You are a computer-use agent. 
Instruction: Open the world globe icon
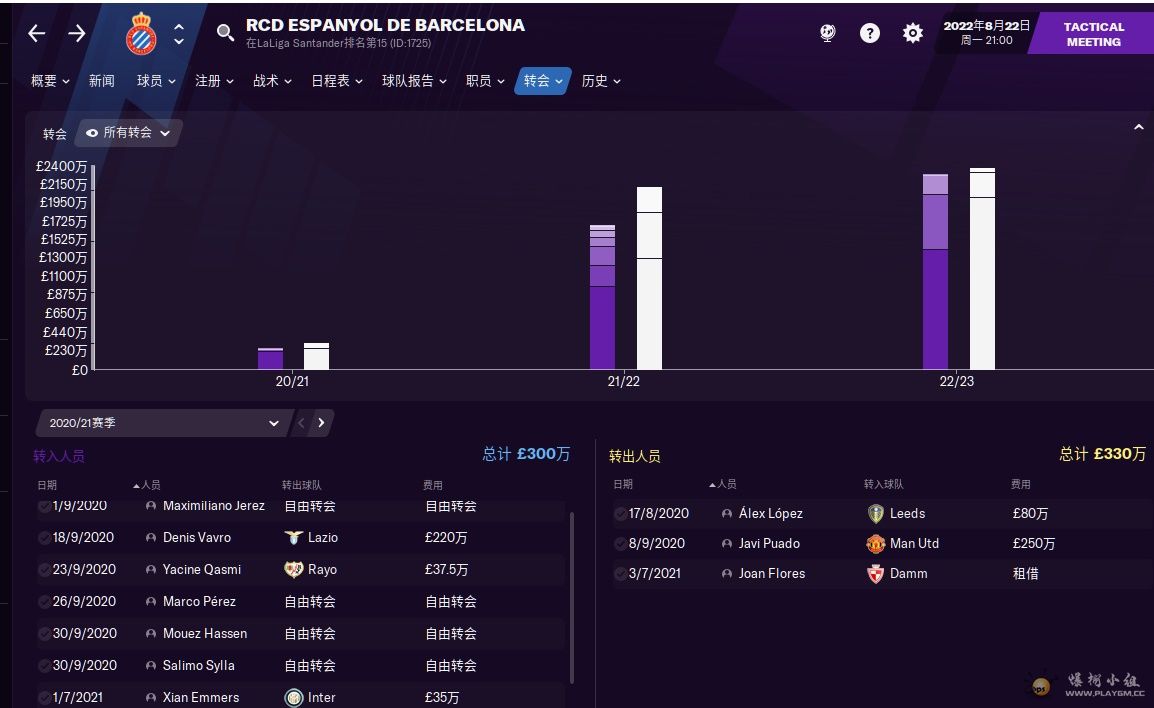(828, 32)
